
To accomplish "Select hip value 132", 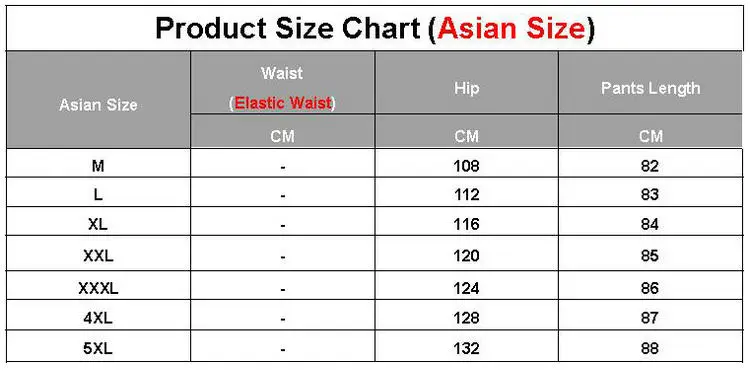I will coord(466,349).
